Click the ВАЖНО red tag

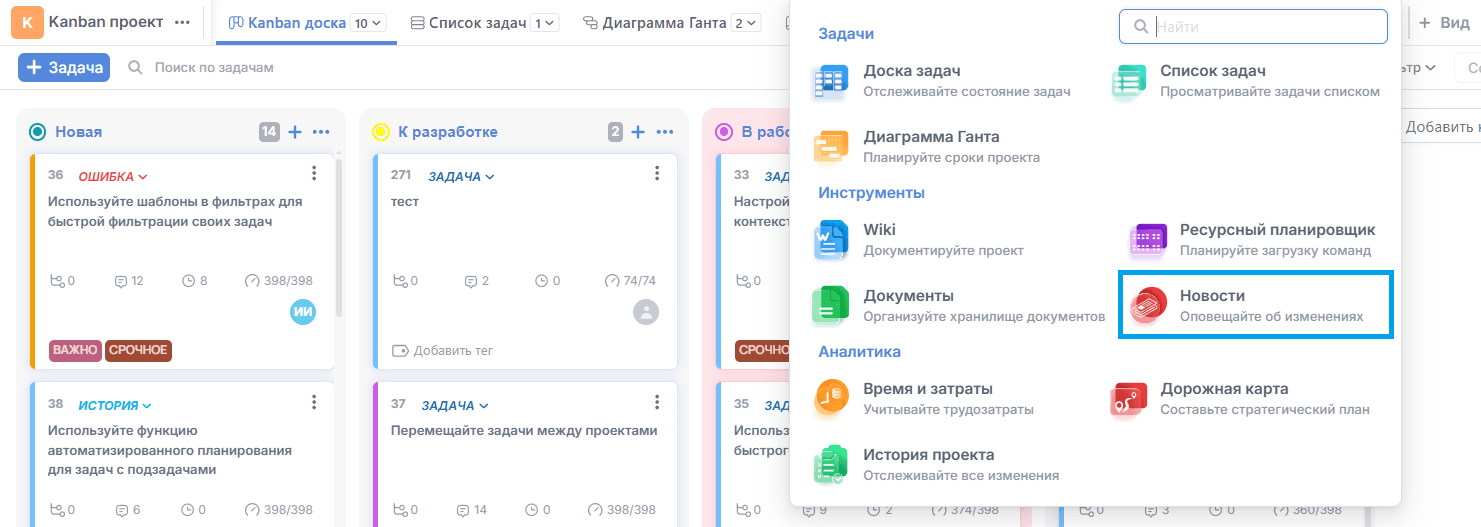75,350
